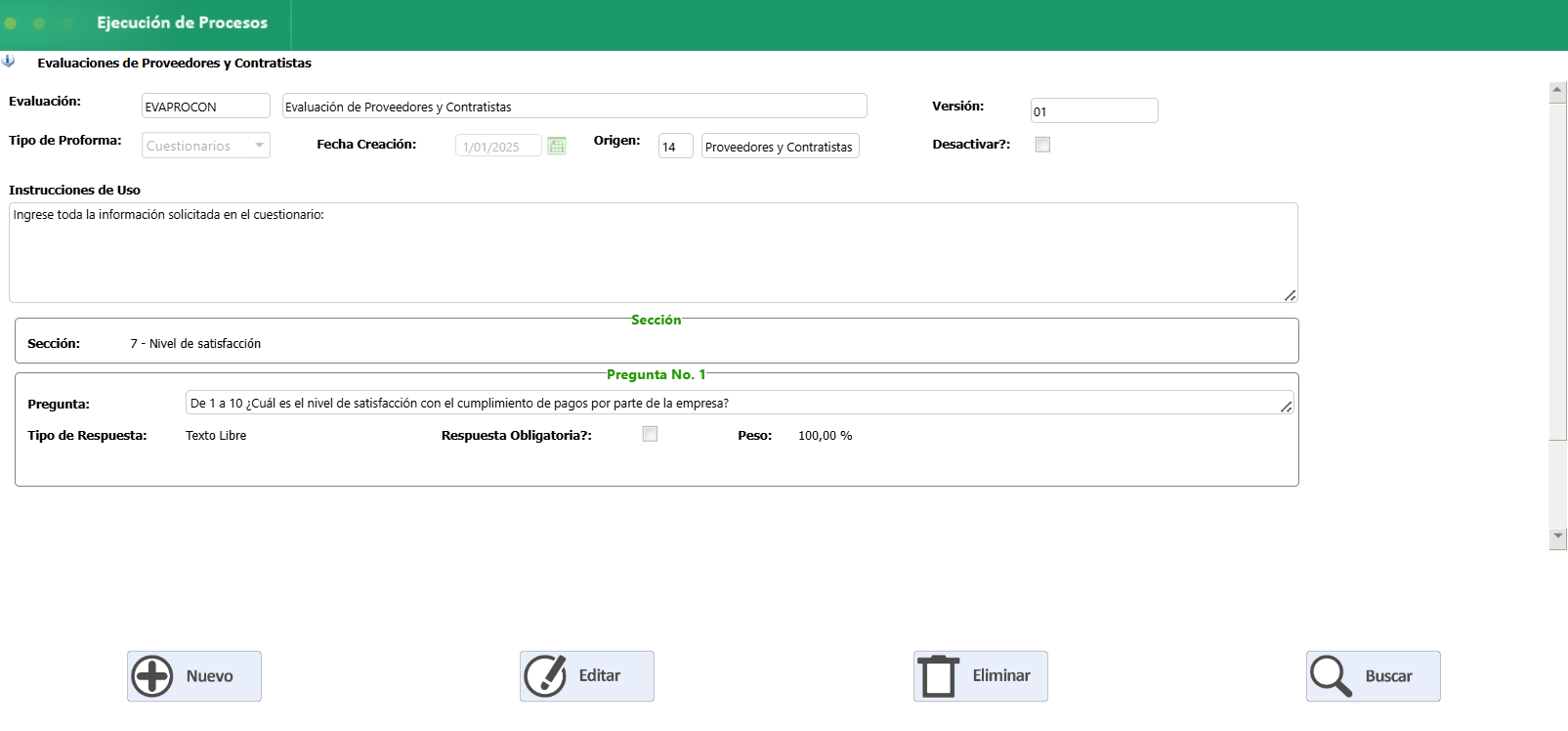Click the Origen description field Proveedores y Contratistas
Viewport: 1568px width, 731px height.
tap(781, 146)
